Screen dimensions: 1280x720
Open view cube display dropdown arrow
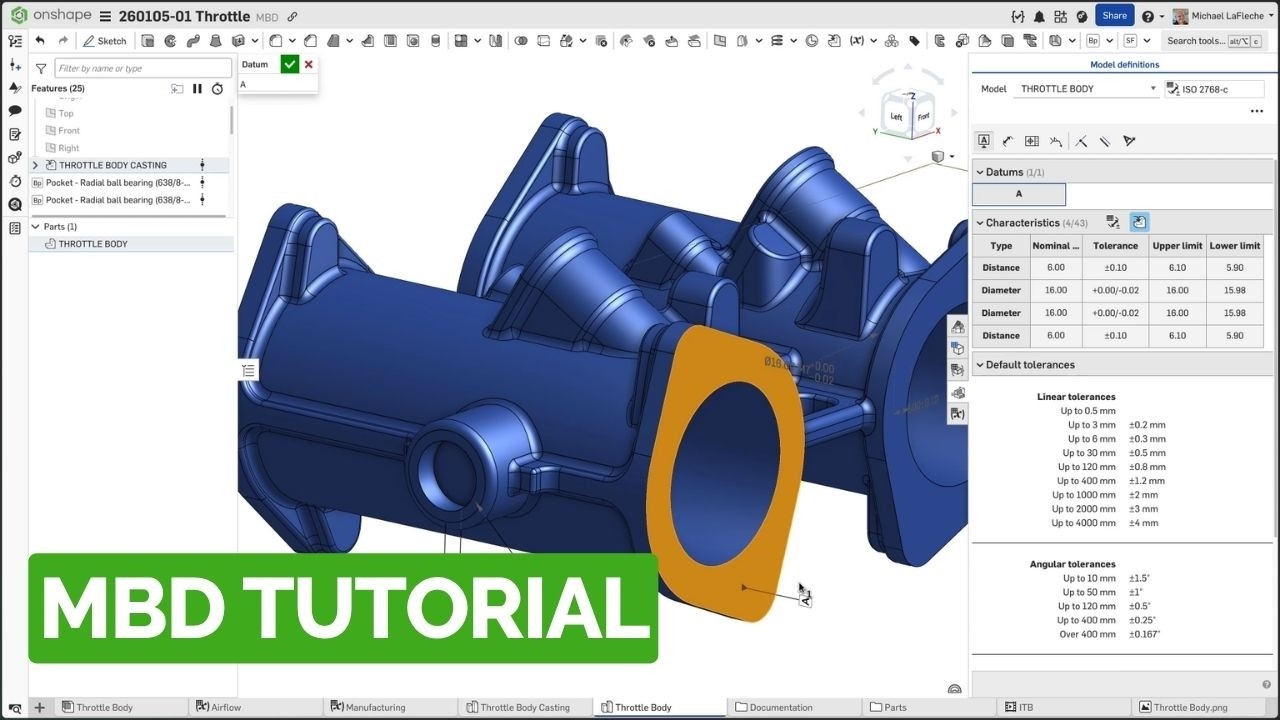pos(952,157)
